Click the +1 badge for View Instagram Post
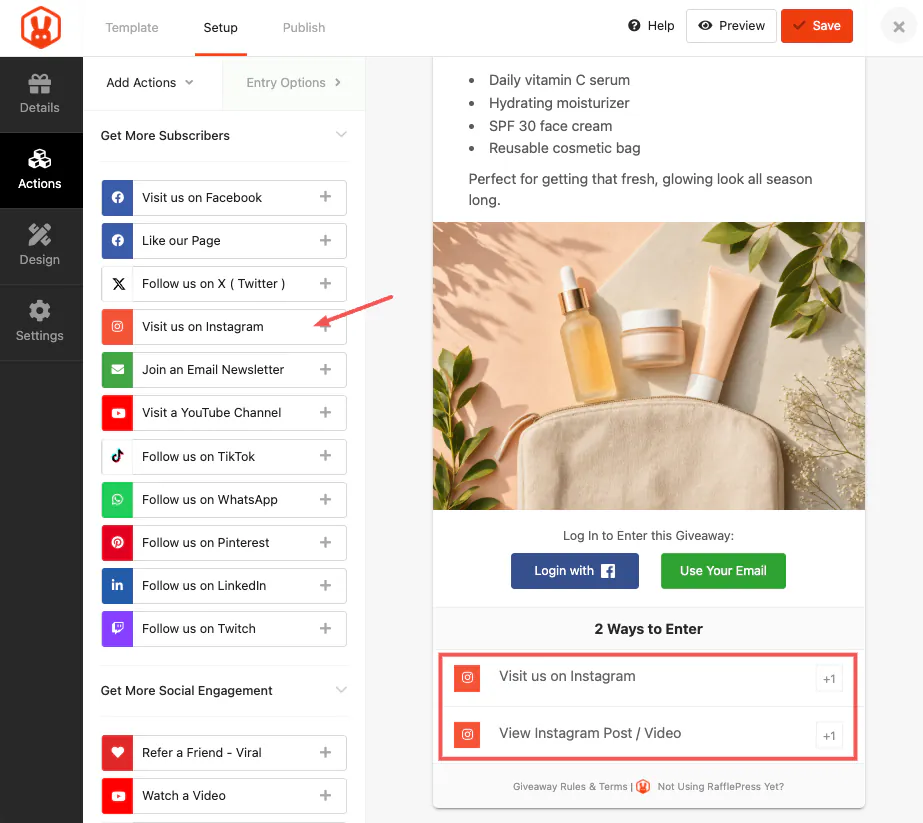Image resolution: width=923 pixels, height=823 pixels. 829,736
